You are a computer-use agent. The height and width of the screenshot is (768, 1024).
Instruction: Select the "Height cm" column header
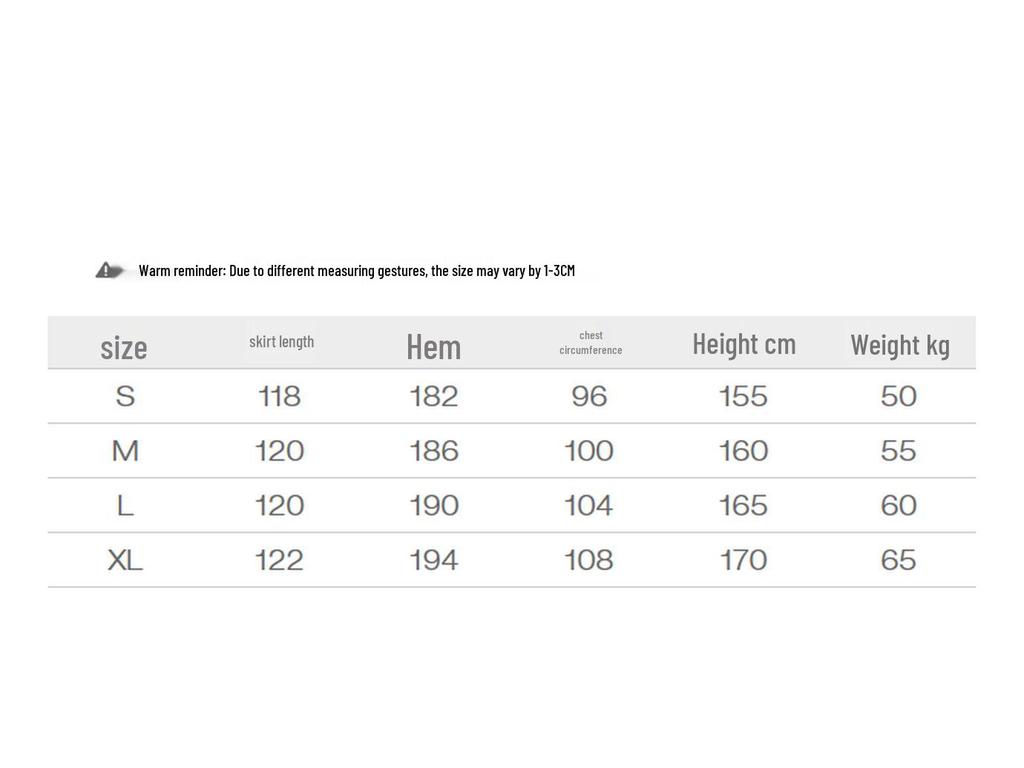(x=744, y=344)
